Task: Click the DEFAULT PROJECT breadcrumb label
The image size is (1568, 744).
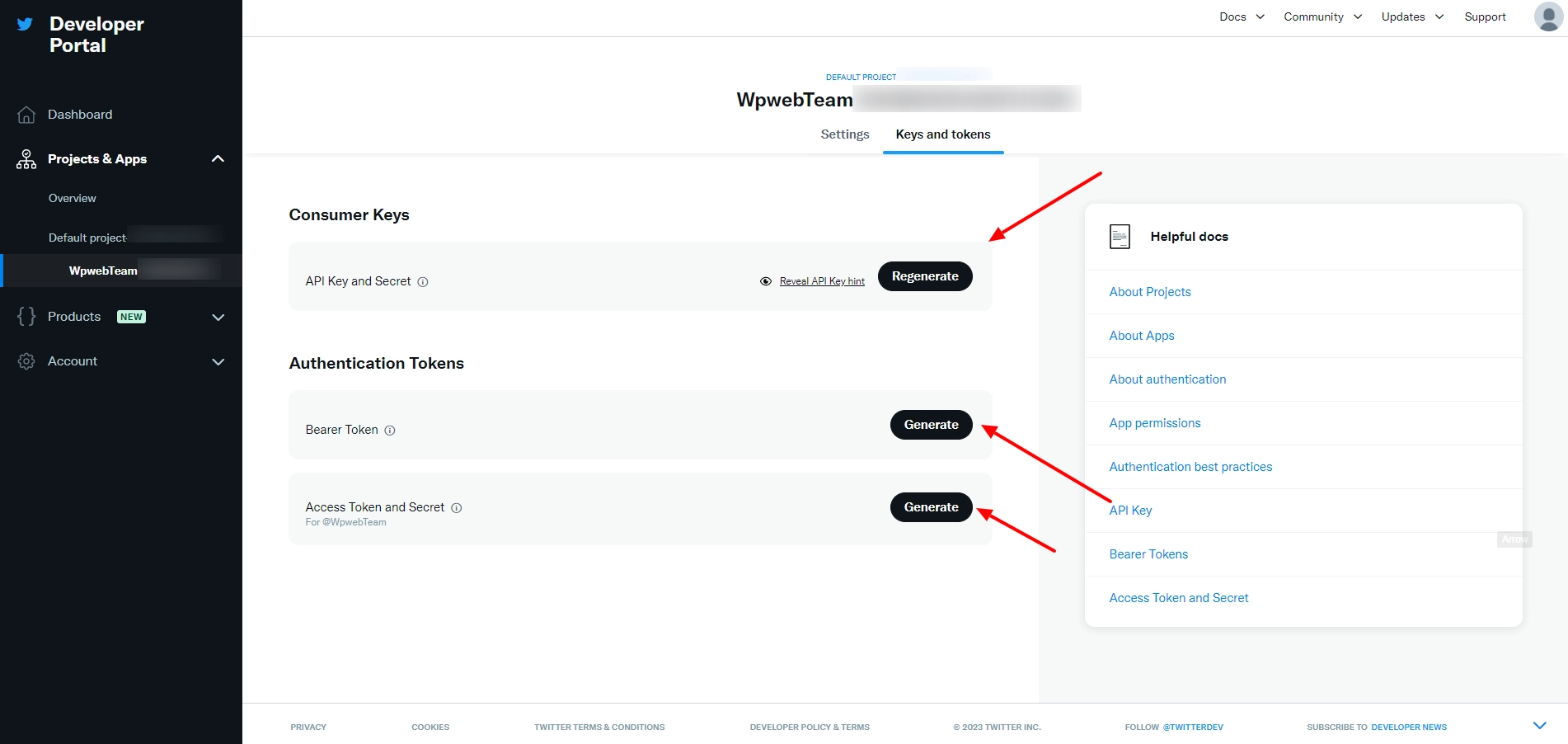Action: [x=861, y=77]
